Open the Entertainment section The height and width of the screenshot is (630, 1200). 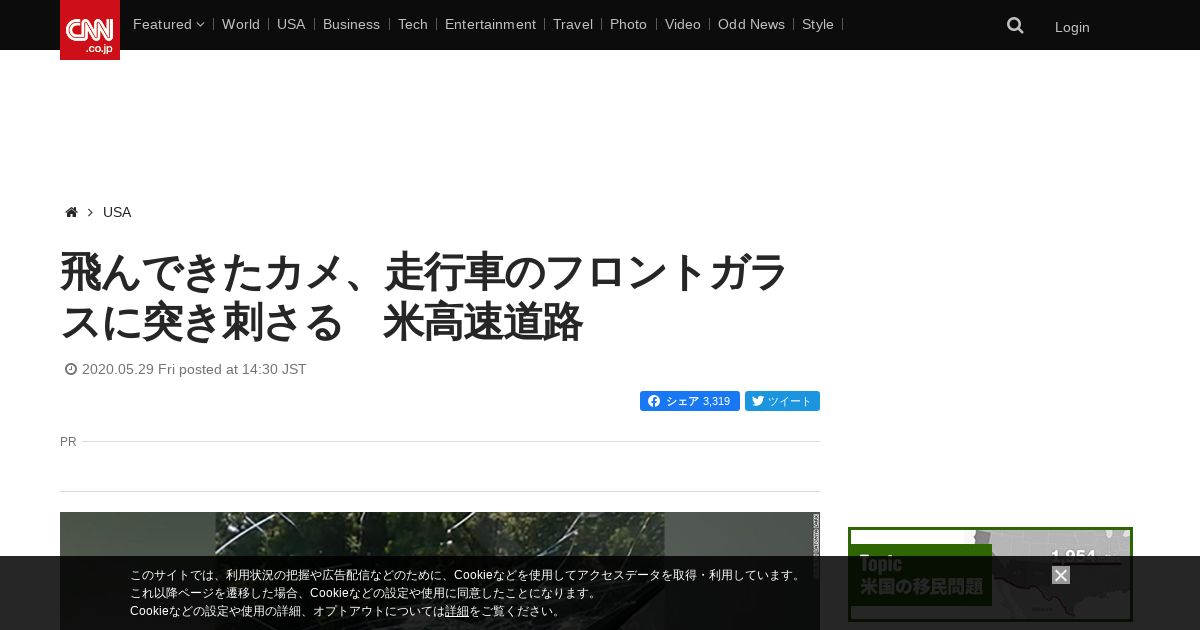[490, 24]
